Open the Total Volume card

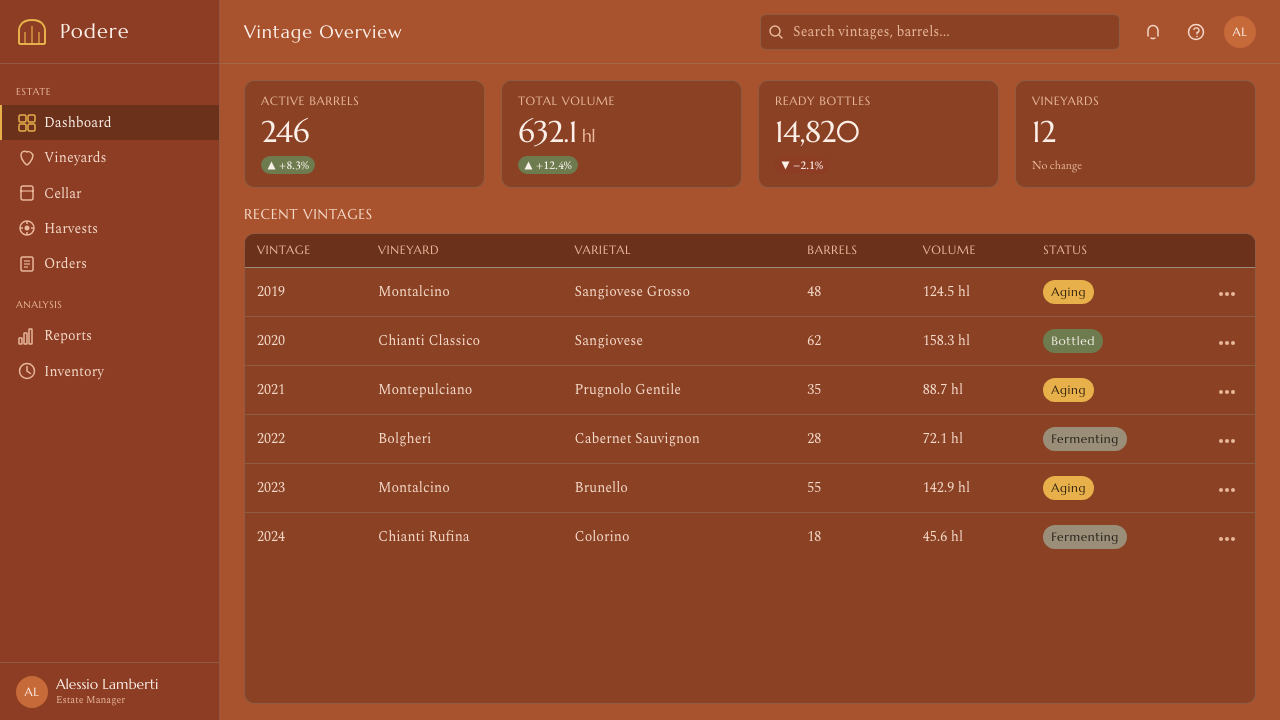tap(621, 134)
